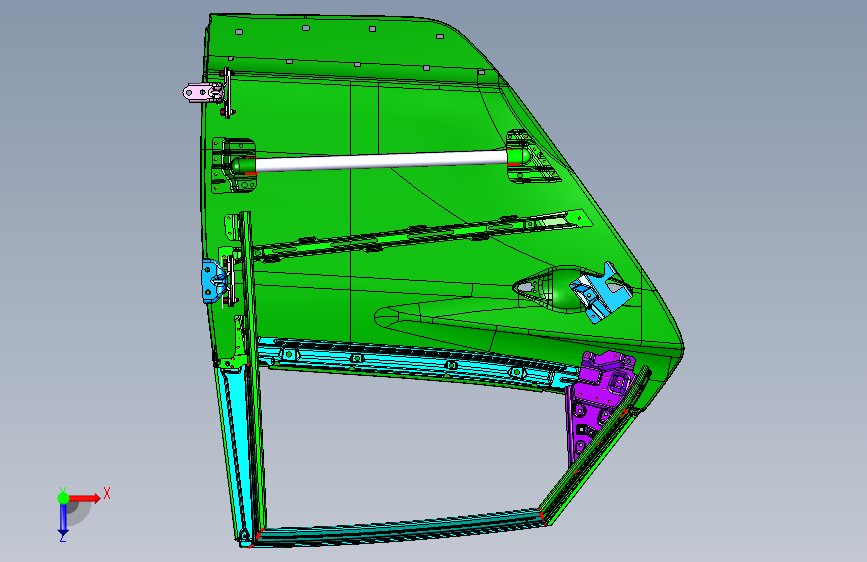Viewport: 867px width, 562px height.
Task: Click the blue latch bracket on the left edge
Action: tap(212, 282)
